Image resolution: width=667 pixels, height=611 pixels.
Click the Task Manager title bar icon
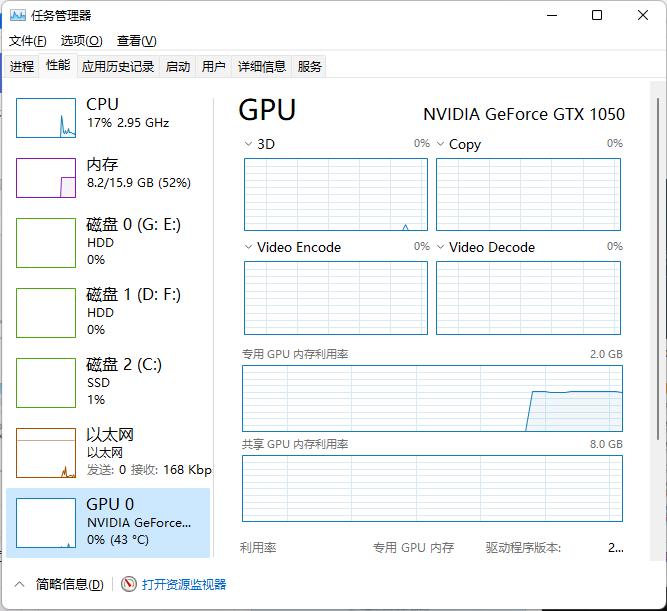pos(18,15)
